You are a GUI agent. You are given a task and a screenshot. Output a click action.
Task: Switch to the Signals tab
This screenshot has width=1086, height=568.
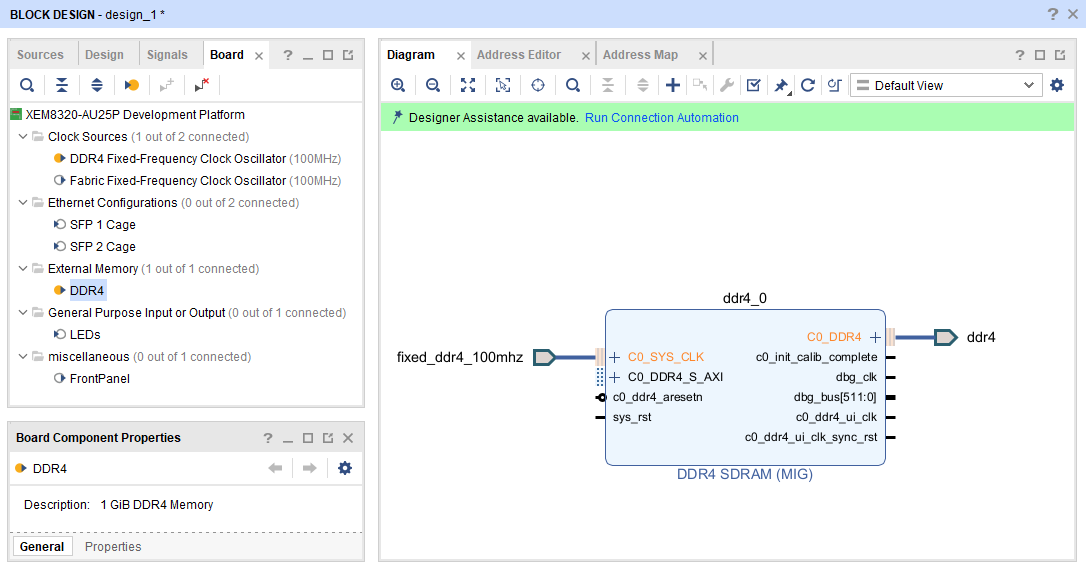[x=167, y=55]
